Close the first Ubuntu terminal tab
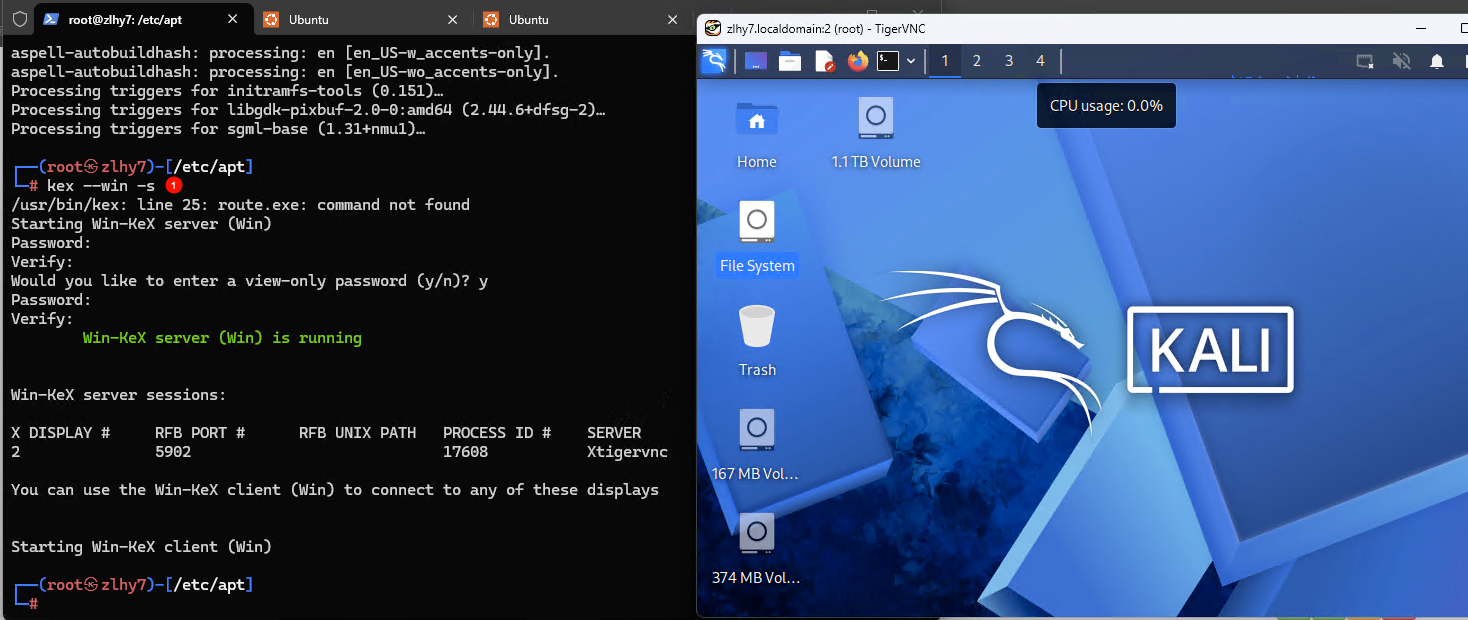The image size is (1468, 620). pyautogui.click(x=452, y=19)
